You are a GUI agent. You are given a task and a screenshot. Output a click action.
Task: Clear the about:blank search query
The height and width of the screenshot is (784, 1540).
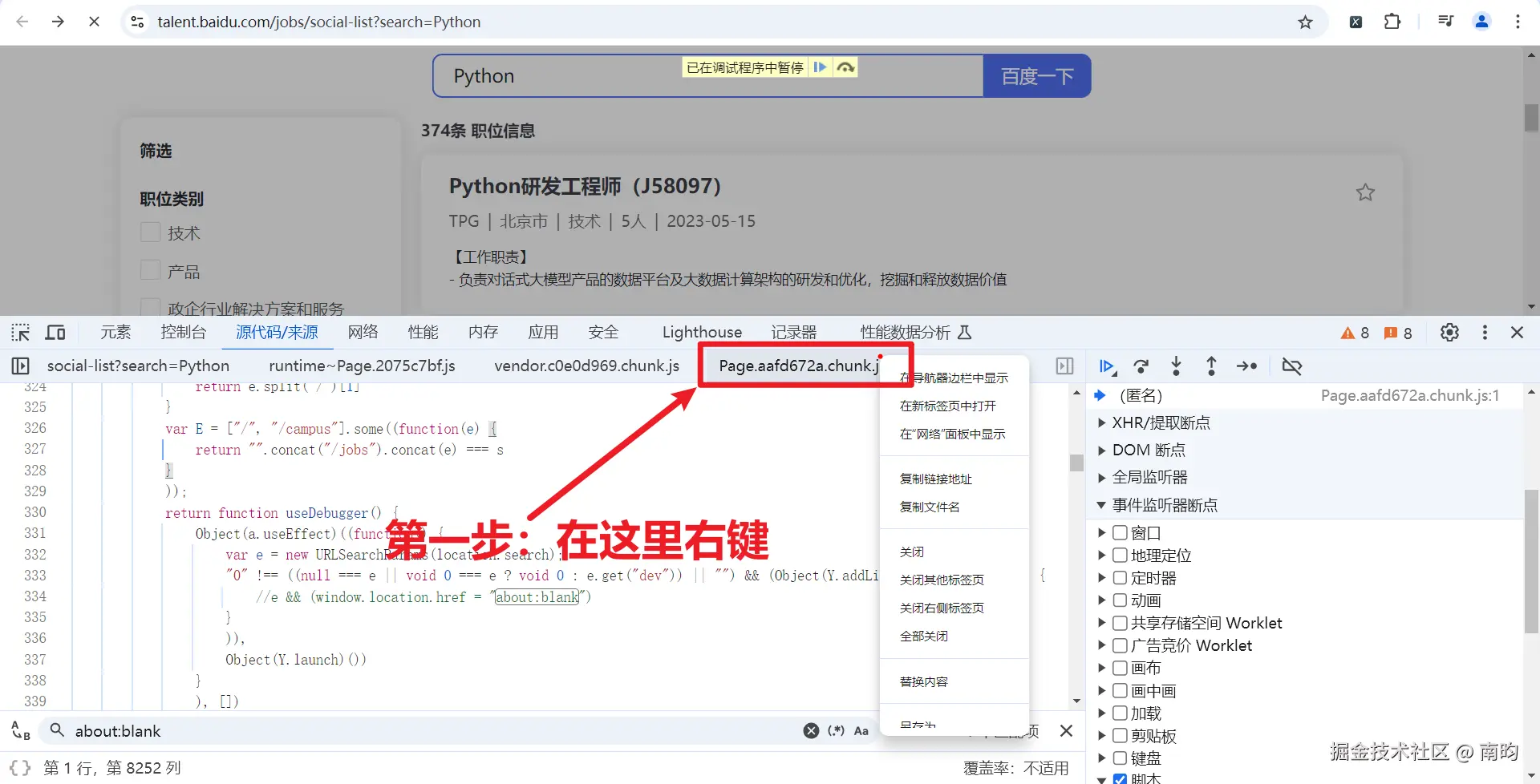(810, 730)
